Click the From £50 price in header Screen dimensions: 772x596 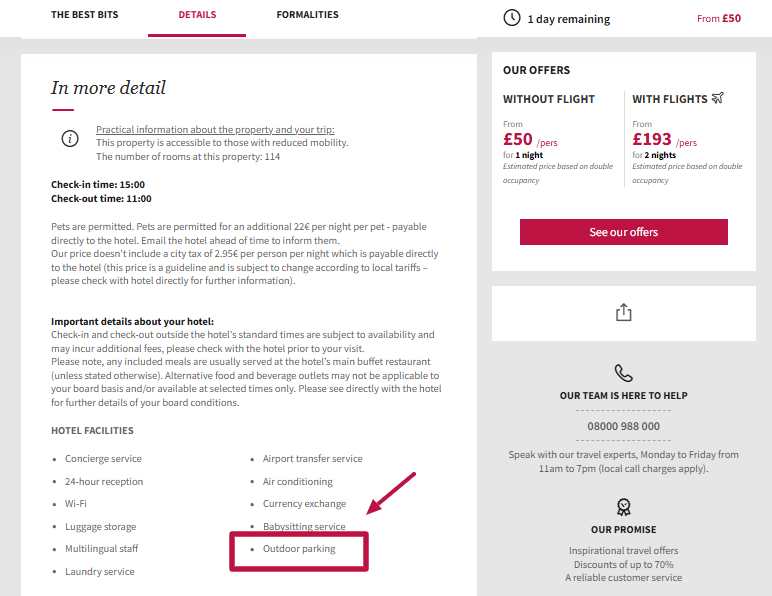click(x=718, y=18)
